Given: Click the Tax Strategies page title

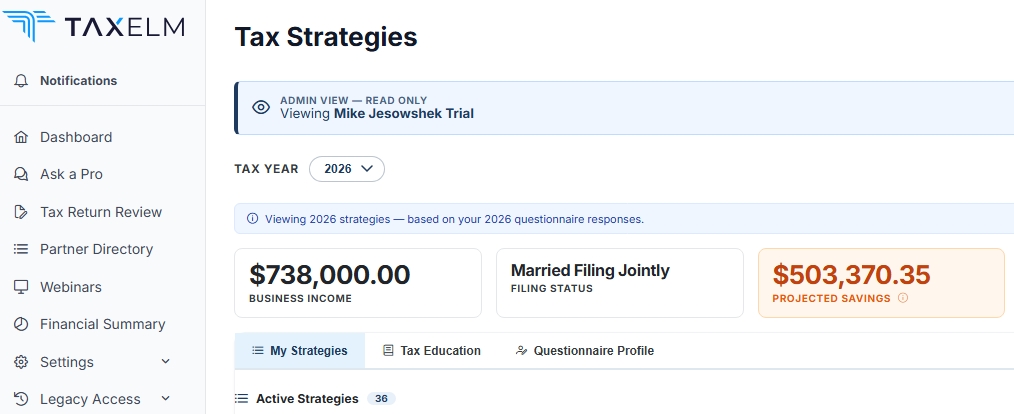Looking at the screenshot, I should pyautogui.click(x=326, y=37).
